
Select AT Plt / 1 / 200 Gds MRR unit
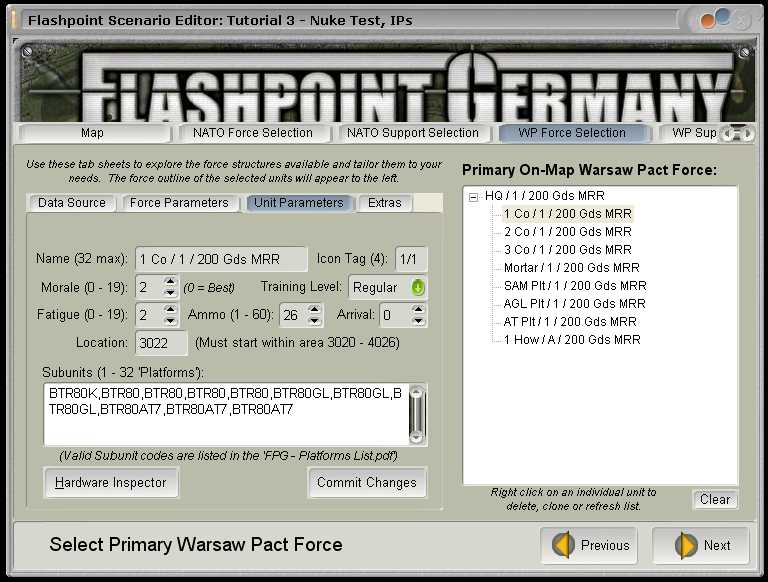coord(570,322)
